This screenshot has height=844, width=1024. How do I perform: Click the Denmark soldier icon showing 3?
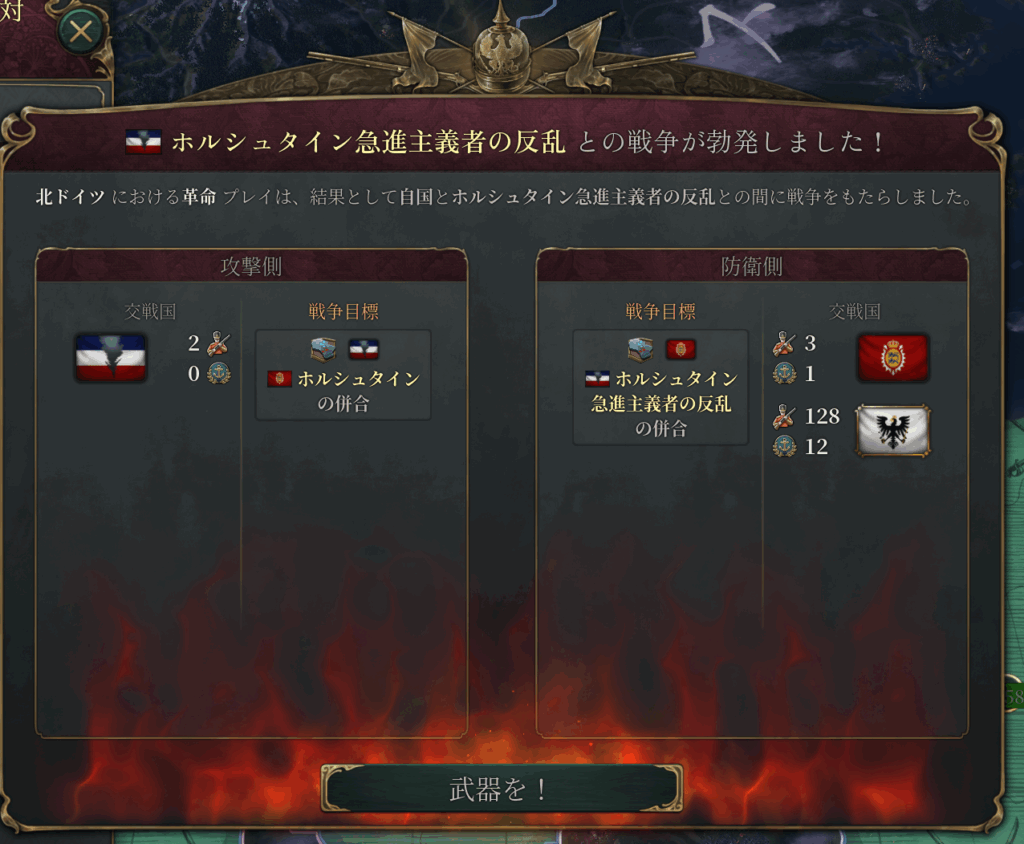(x=784, y=343)
